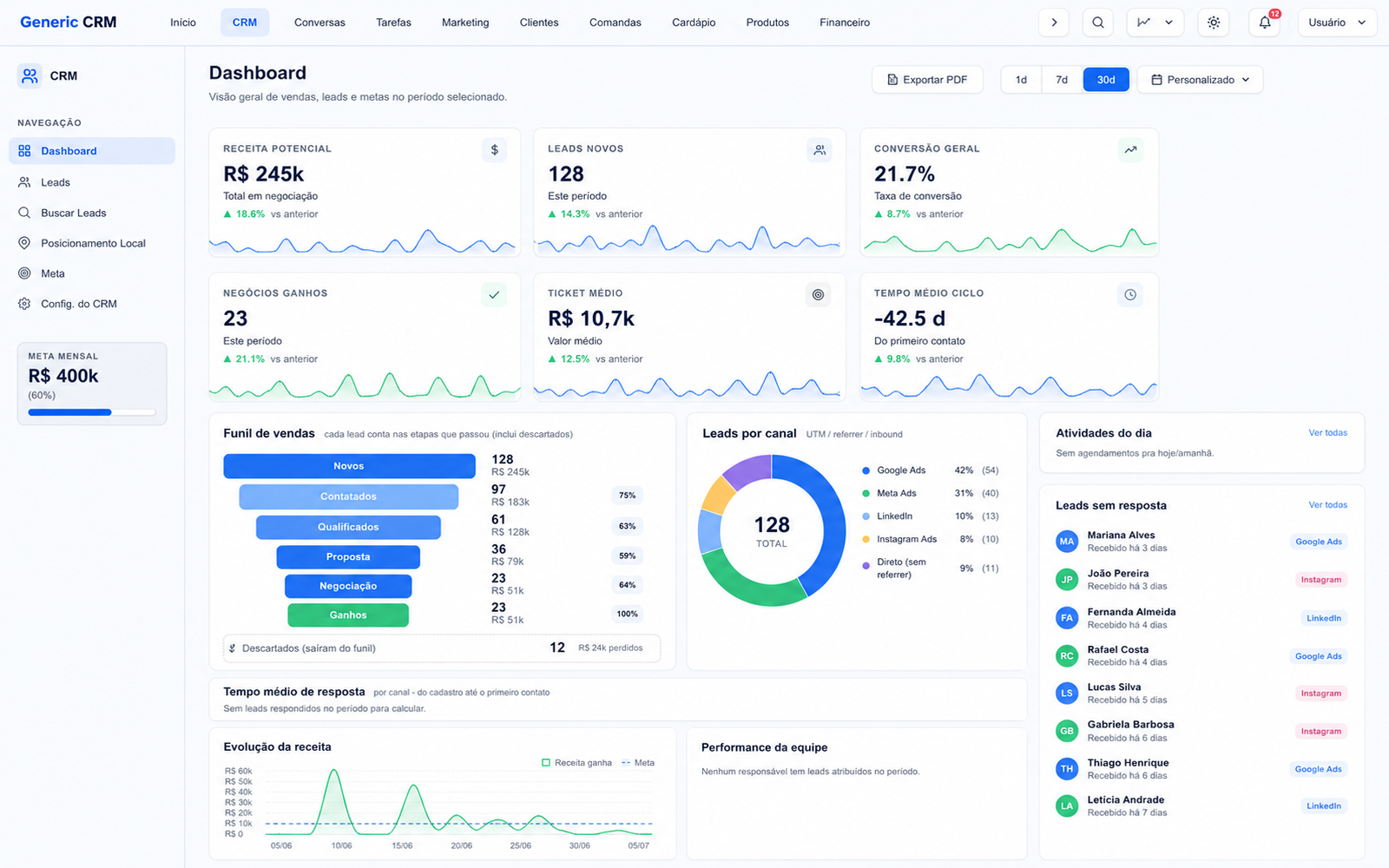
Task: Click the dollar icon on Receita Potencial card
Action: click(x=494, y=150)
